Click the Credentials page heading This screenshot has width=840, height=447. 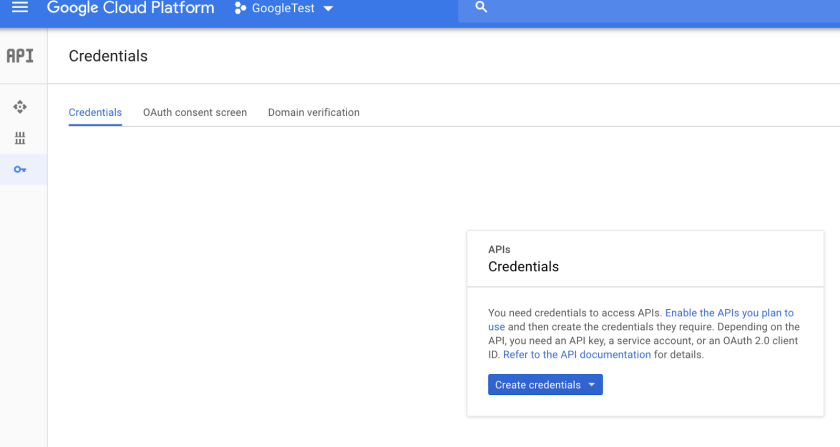108,56
